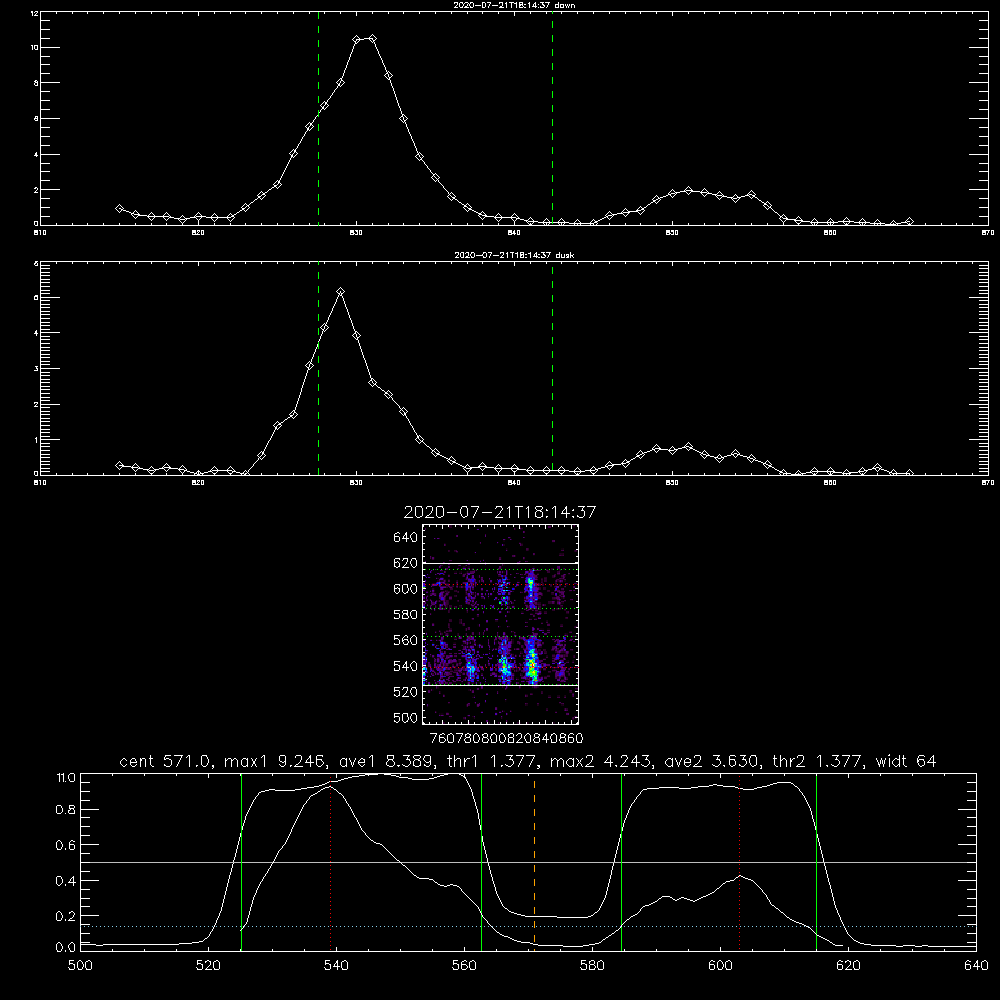Click the "0.6" label on bottom plot y-axis

coord(66,845)
